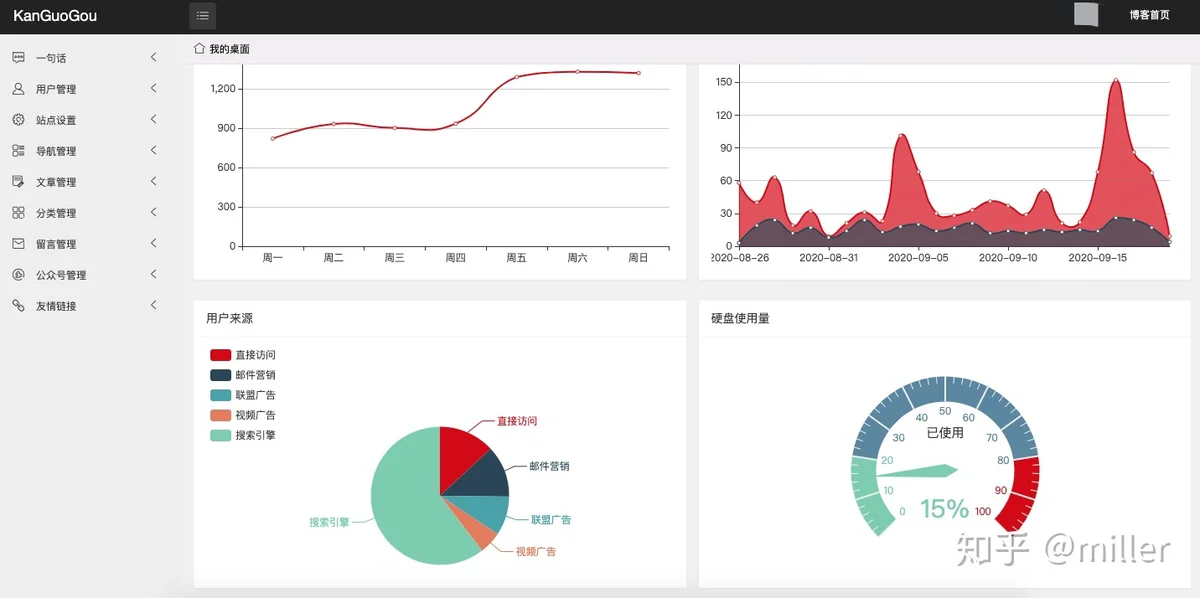This screenshot has width=1200, height=598.
Task: Expand the 公众号管理 menu chevron
Action: pyautogui.click(x=153, y=275)
